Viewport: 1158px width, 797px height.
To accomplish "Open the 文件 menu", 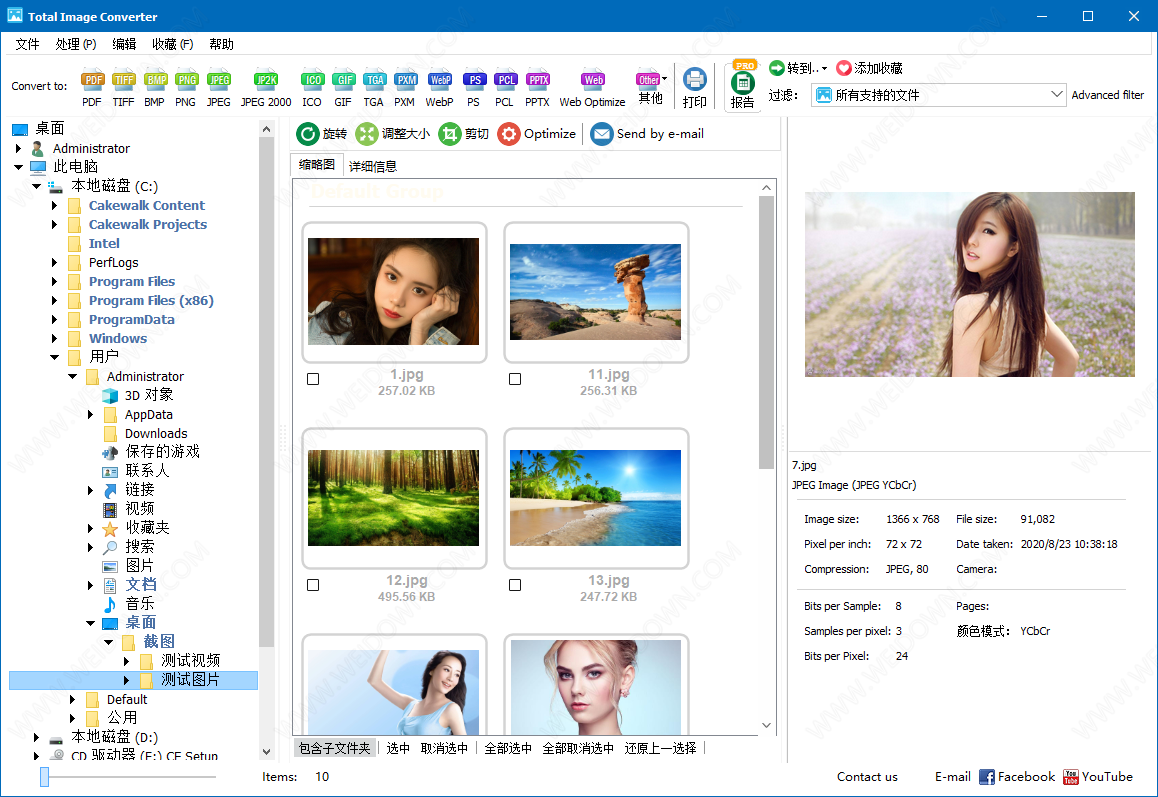I will 27,44.
